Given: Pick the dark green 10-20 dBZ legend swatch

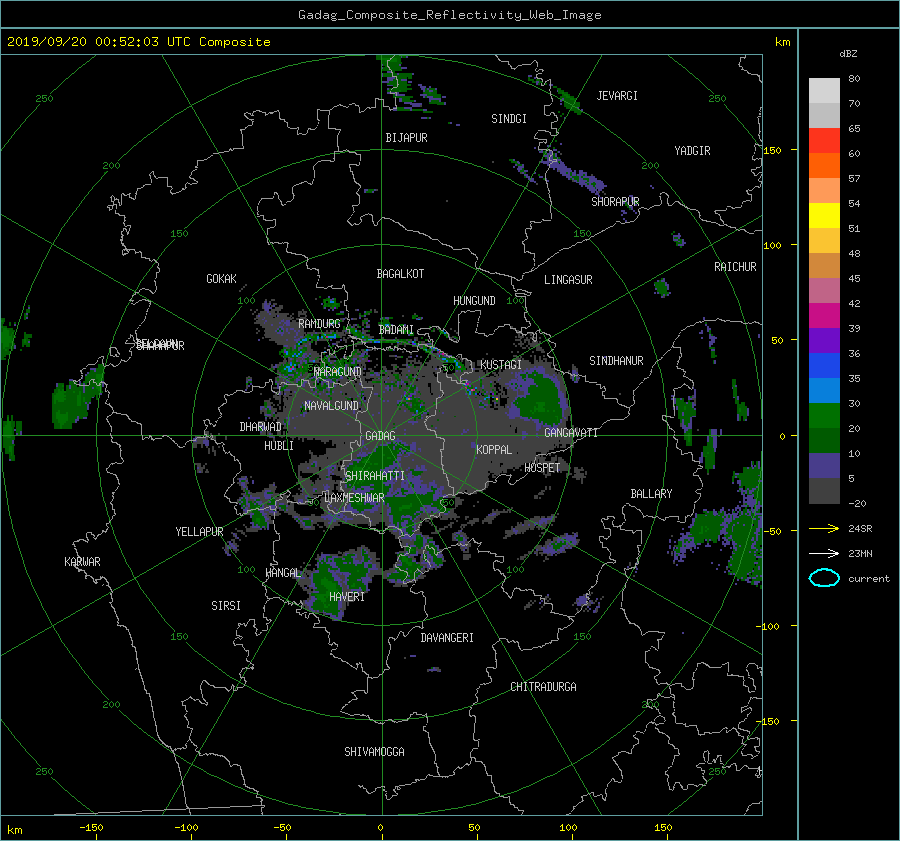Looking at the screenshot, I should (824, 440).
